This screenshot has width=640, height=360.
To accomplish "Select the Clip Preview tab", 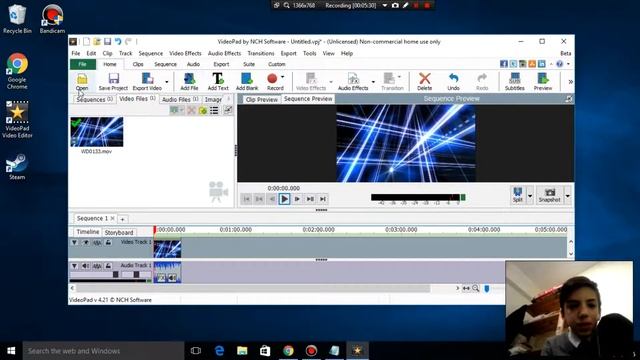I will coord(262,99).
